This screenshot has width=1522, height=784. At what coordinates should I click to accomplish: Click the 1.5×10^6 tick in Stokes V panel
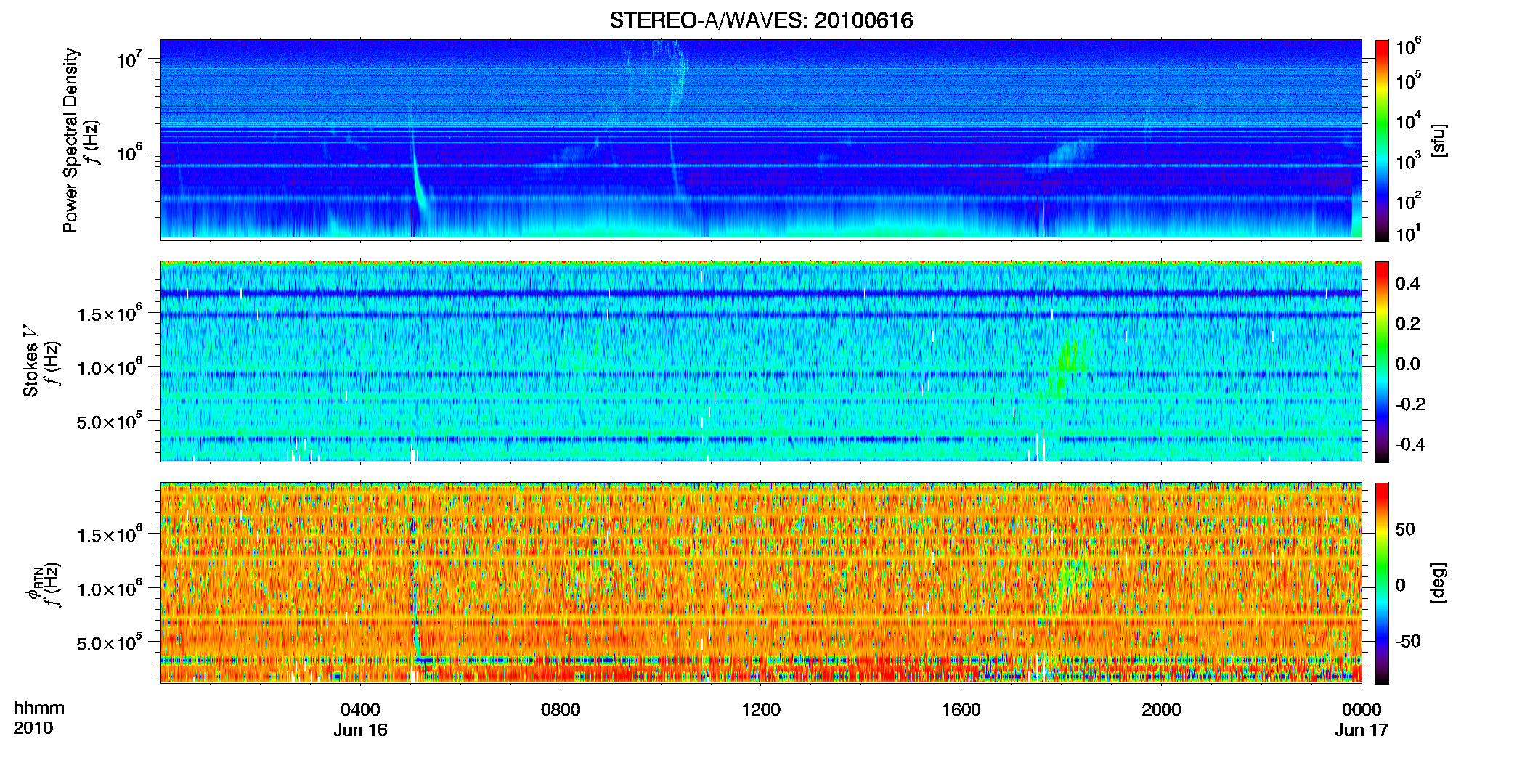[x=109, y=313]
